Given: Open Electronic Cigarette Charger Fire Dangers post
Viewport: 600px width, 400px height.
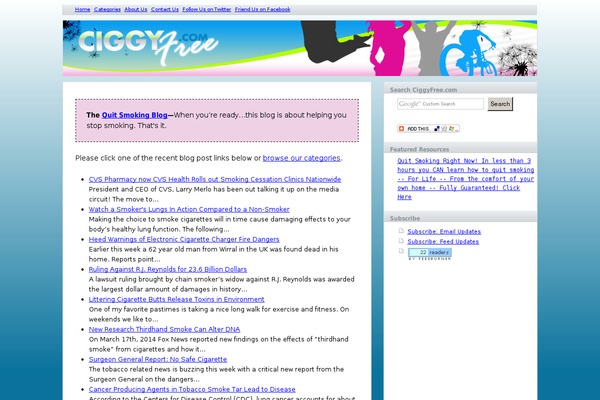Looking at the screenshot, I should [184, 239].
